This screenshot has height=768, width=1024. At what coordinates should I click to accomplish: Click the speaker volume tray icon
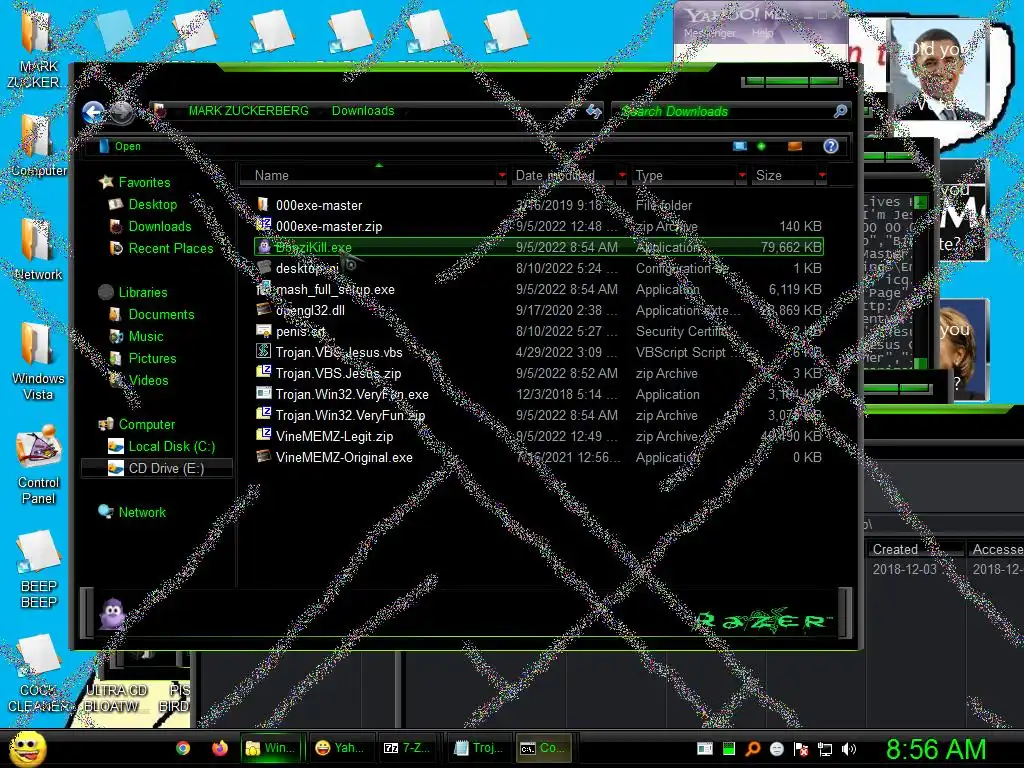point(849,749)
